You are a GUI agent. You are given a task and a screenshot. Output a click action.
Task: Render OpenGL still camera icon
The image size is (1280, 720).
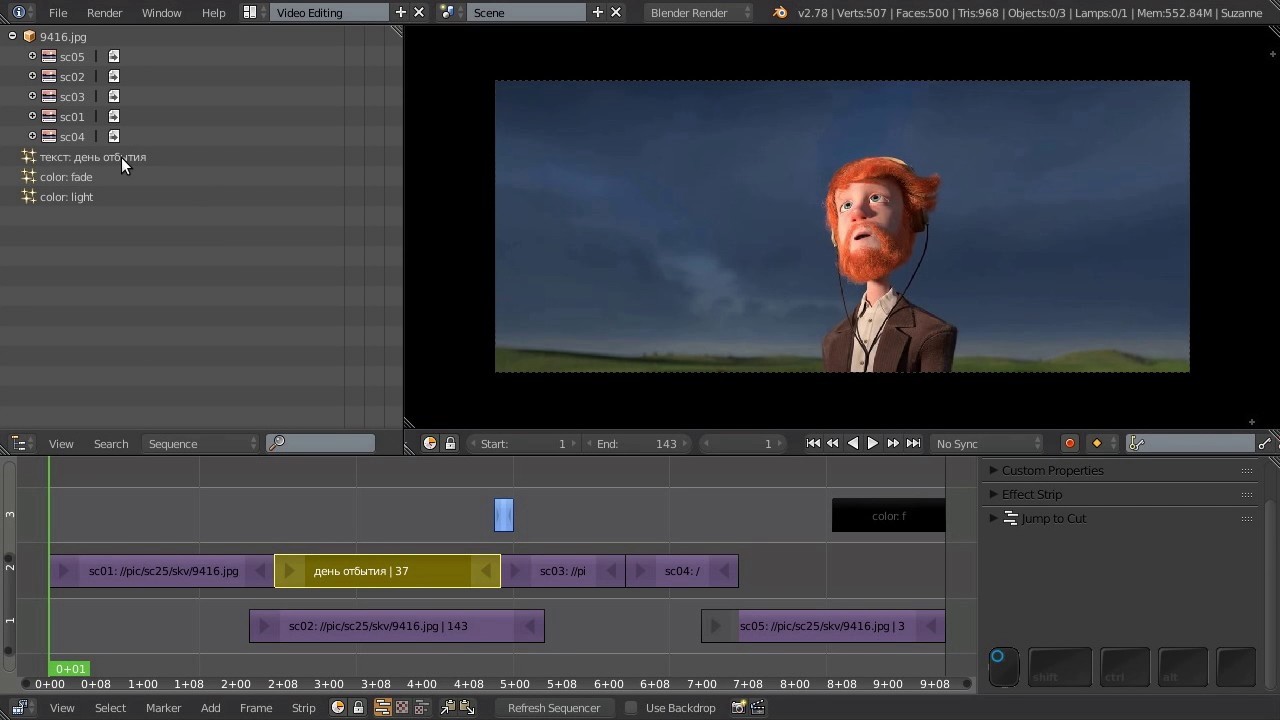738,708
